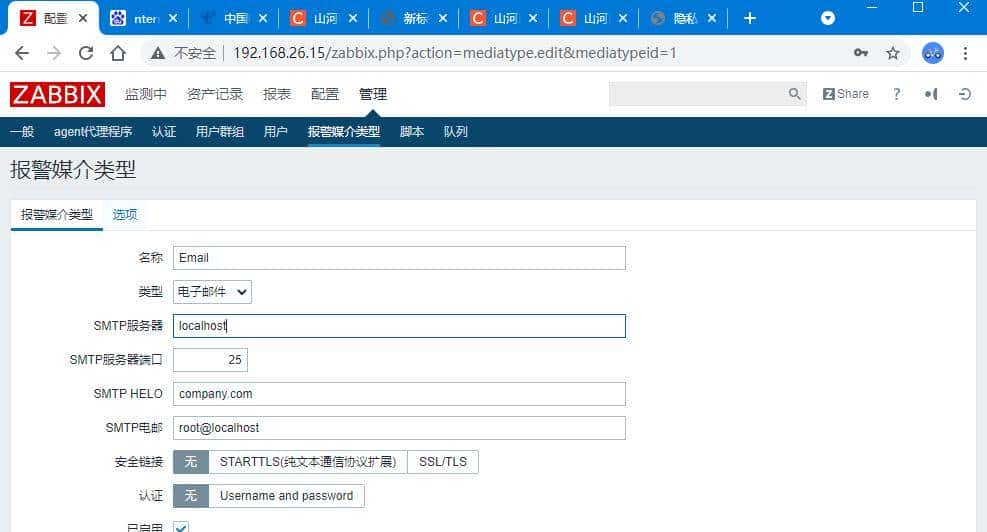Screen dimensions: 987x532
Task: Click the Zabbix search magnifier icon
Action: [x=794, y=94]
